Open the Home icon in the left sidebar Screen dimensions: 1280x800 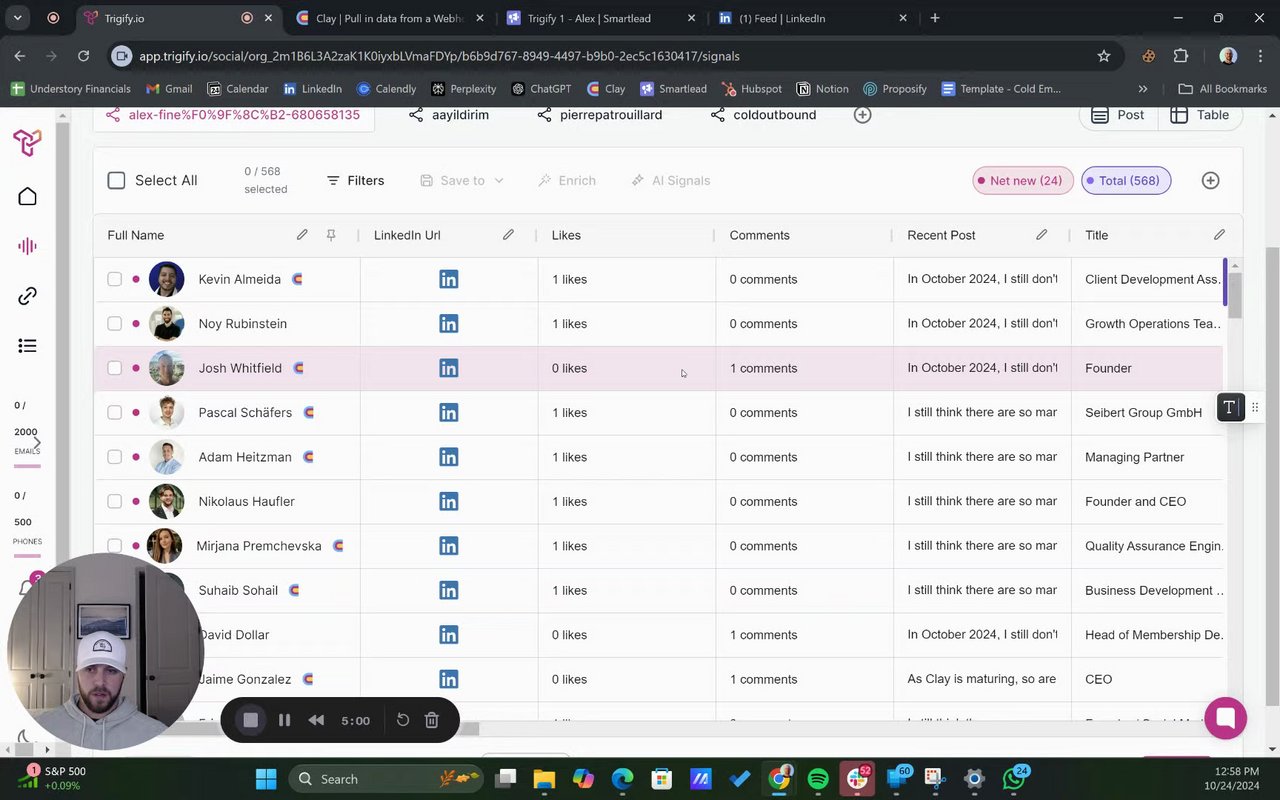click(27, 196)
